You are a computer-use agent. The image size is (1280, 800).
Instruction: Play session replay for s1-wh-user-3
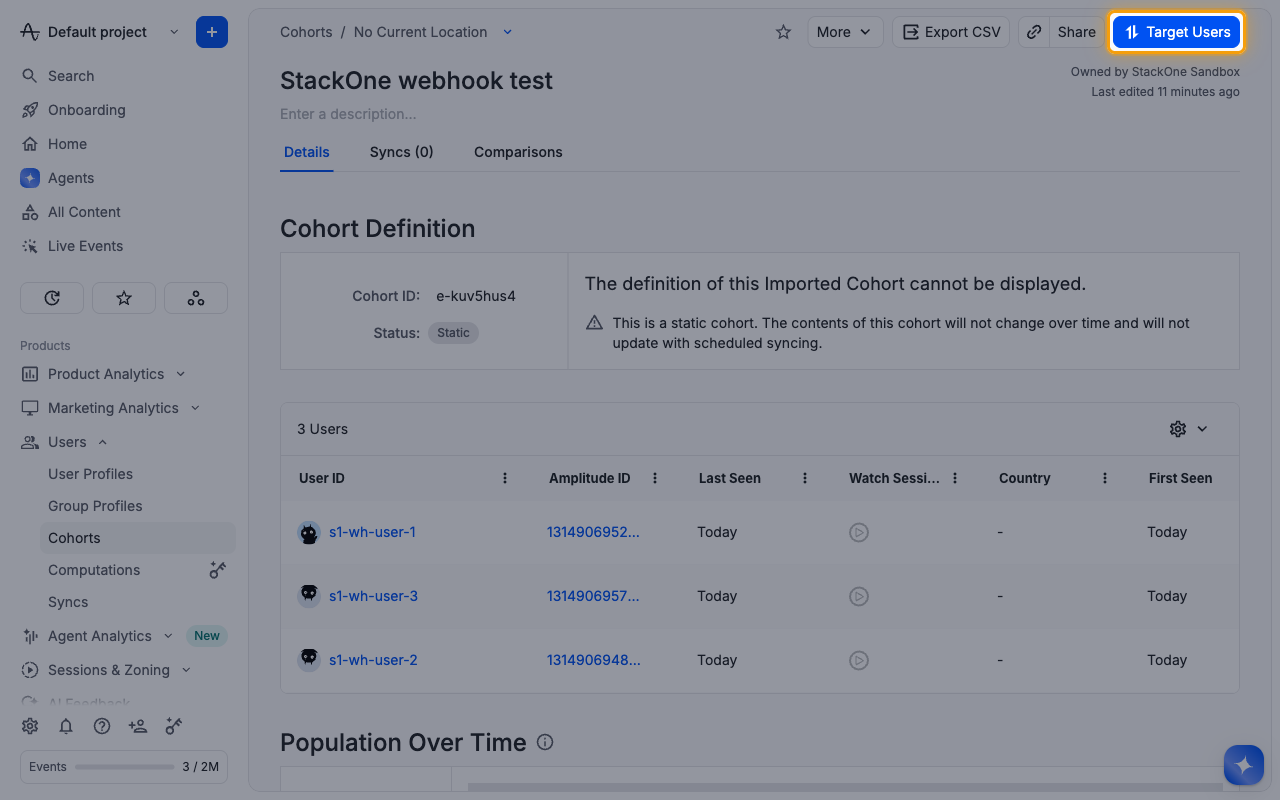[859, 596]
